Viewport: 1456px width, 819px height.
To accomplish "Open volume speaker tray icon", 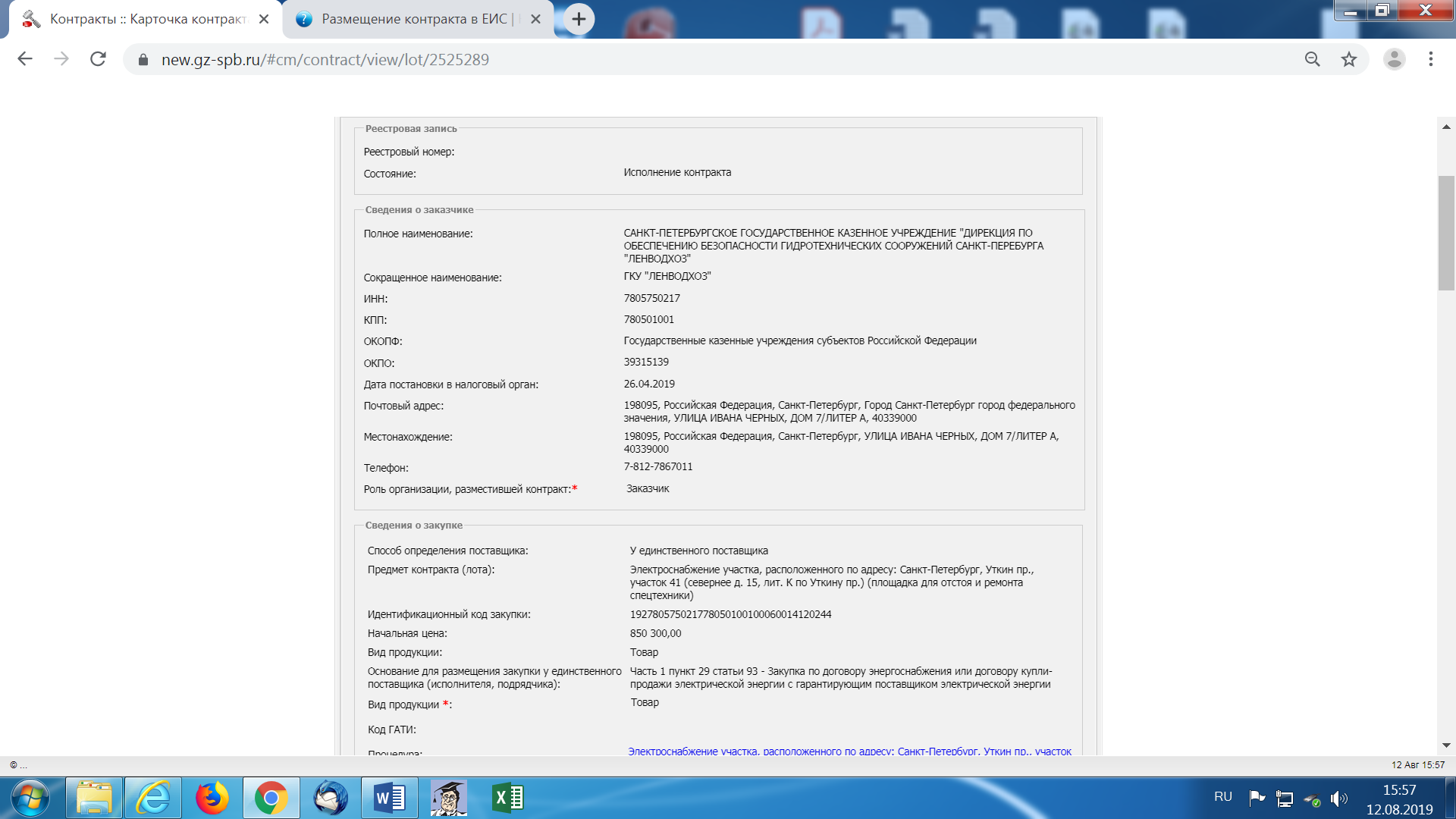I will pos(1339,799).
